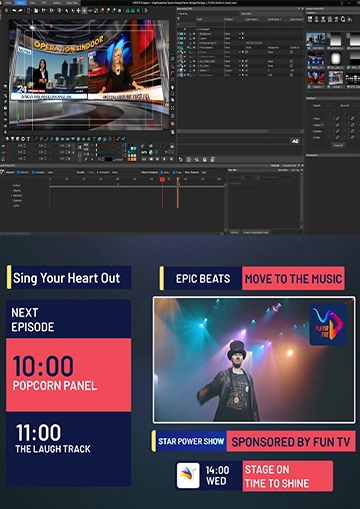
Task: Expand the Materials category in timeline tree
Action: click(11, 196)
